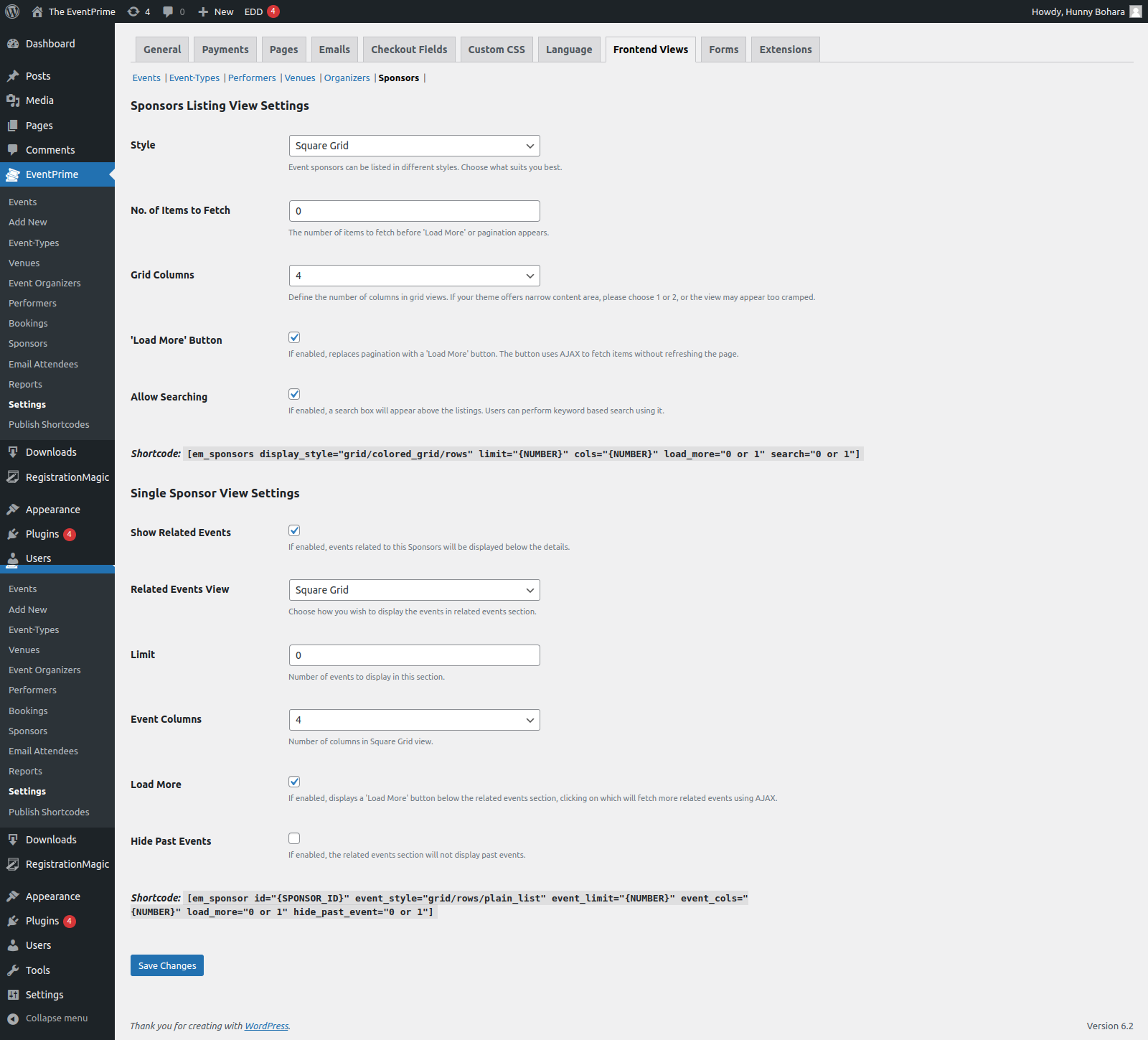Click the Collapse menu arrow icon

(x=13, y=1018)
